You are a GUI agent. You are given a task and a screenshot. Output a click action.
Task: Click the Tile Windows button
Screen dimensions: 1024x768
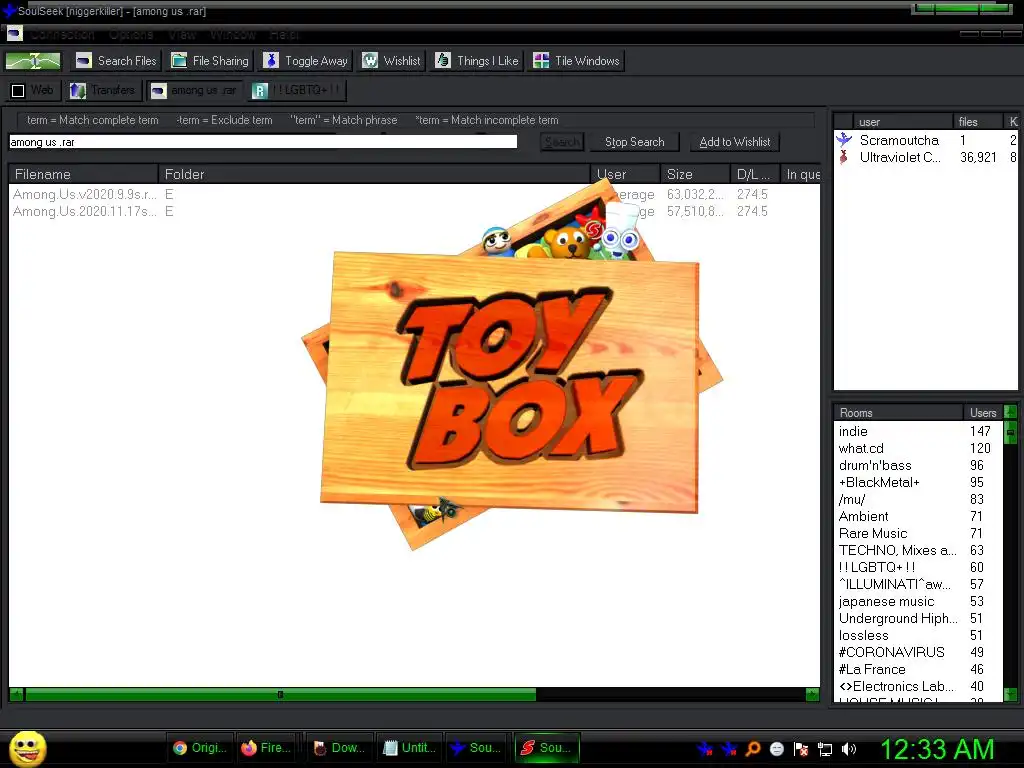point(576,61)
